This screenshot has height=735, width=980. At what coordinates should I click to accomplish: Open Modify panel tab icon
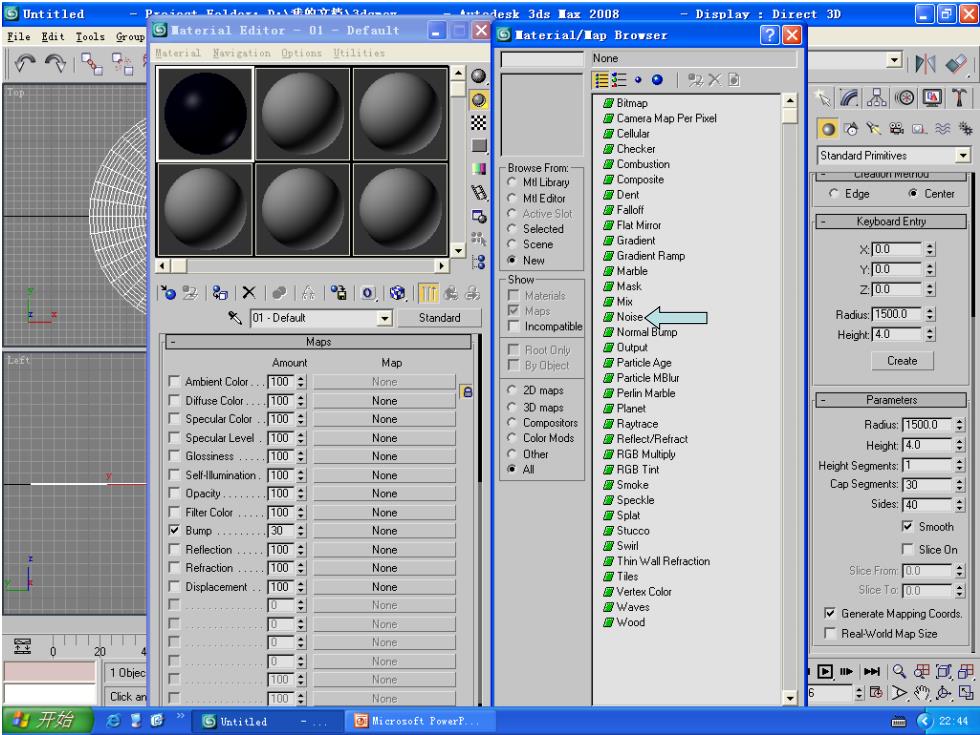(x=849, y=98)
